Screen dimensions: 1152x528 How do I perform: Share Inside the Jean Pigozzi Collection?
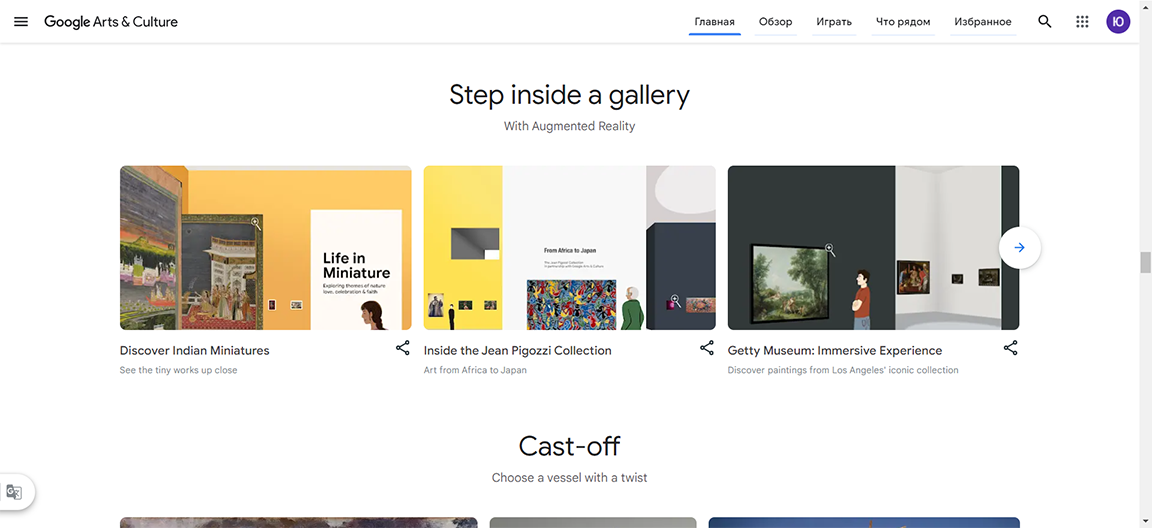tap(707, 348)
